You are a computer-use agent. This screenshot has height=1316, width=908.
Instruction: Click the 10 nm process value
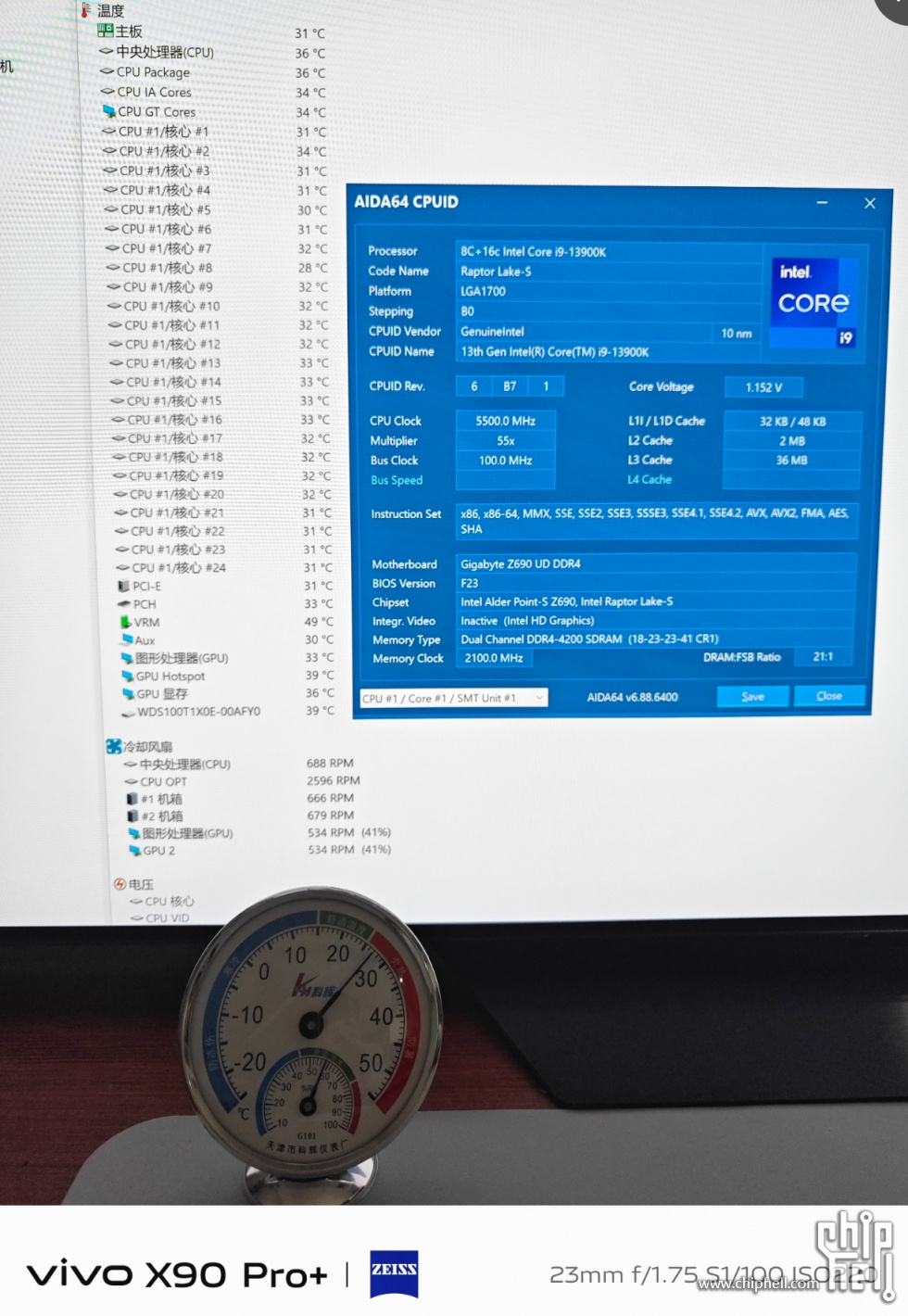(737, 333)
